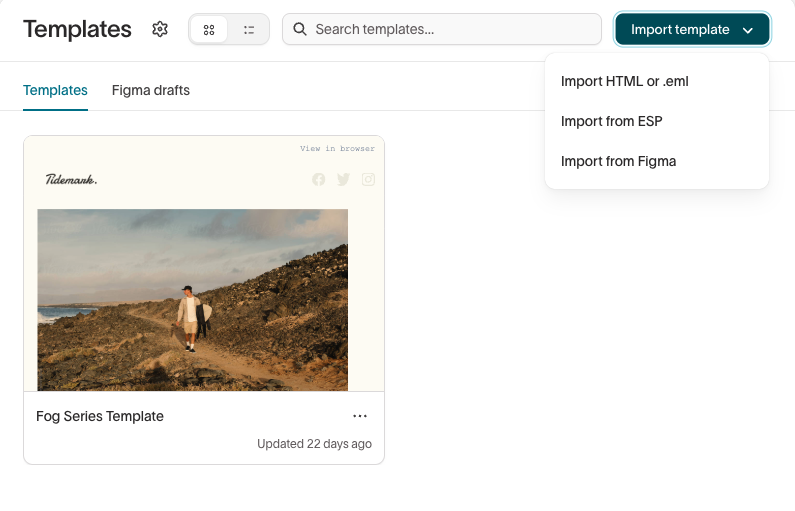Click Twitter icon in template preview

(343, 179)
